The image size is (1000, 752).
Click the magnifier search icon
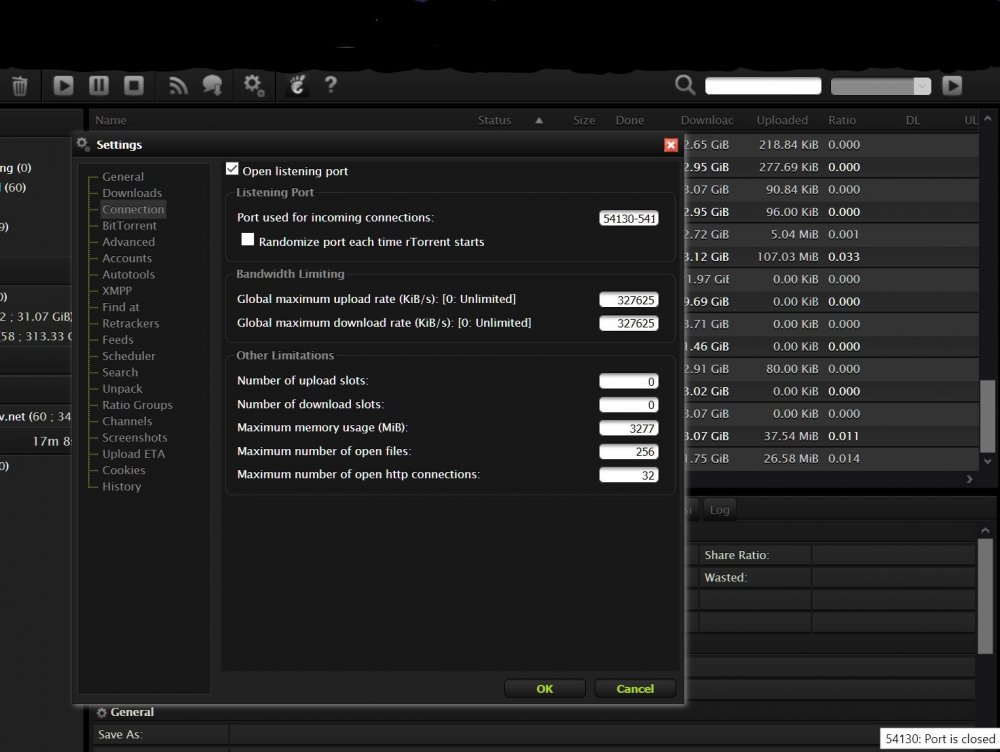point(685,85)
